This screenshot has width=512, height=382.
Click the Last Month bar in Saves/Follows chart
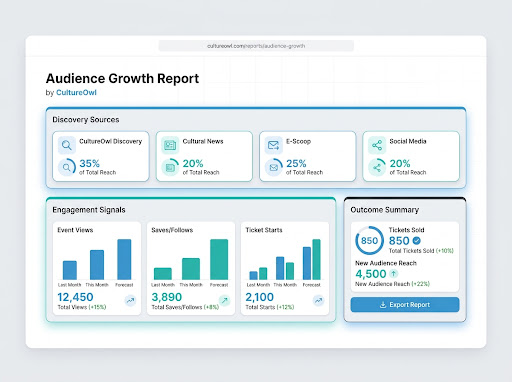[163, 274]
